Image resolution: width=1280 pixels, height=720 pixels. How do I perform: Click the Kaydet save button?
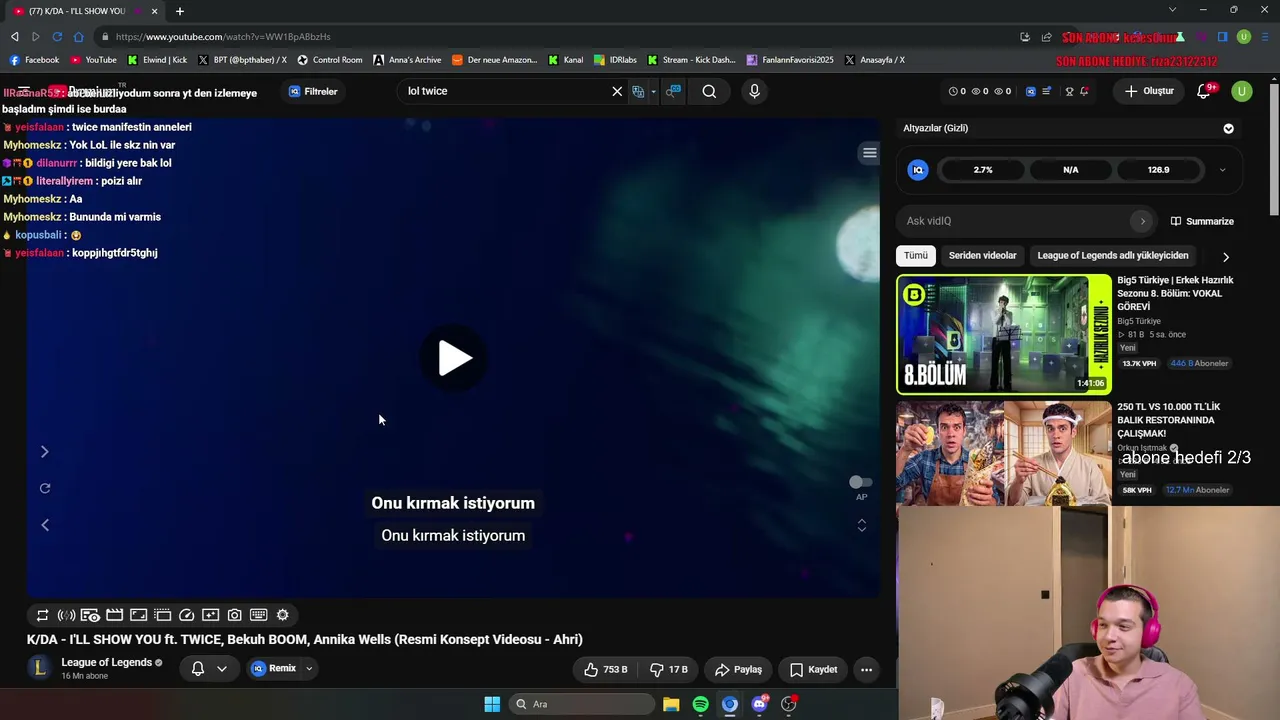[813, 669]
